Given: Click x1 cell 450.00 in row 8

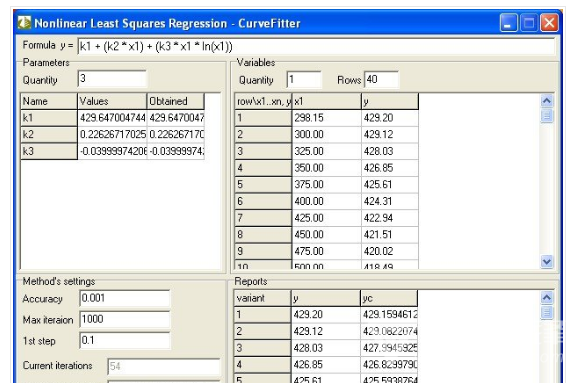Looking at the screenshot, I should 327,235.
